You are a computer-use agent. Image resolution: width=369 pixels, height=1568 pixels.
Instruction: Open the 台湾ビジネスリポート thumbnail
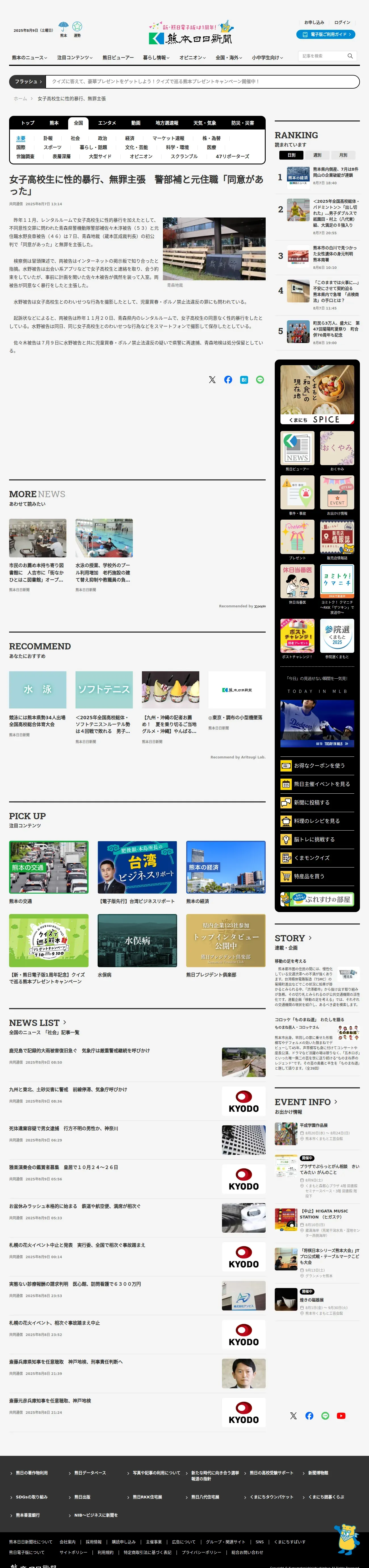[x=137, y=867]
